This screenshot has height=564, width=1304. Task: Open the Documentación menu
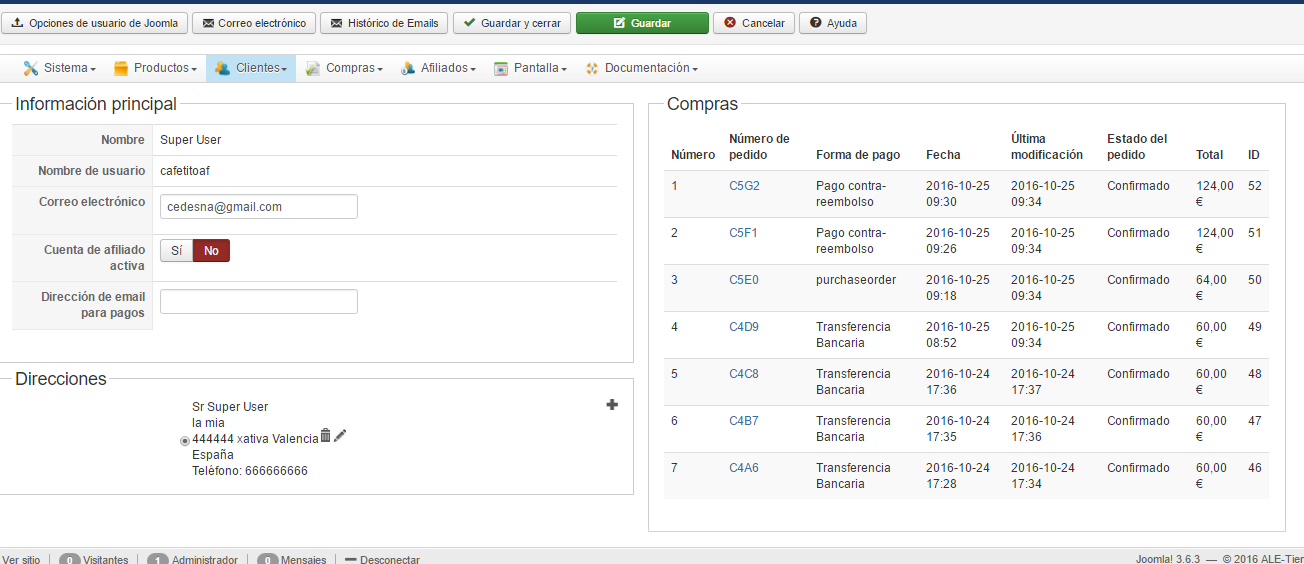pyautogui.click(x=641, y=69)
